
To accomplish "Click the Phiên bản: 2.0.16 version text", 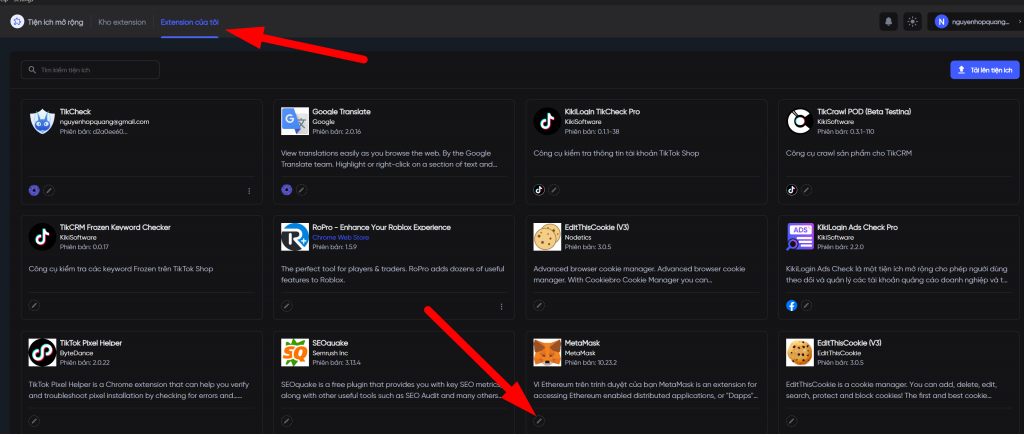I will pyautogui.click(x=338, y=131).
